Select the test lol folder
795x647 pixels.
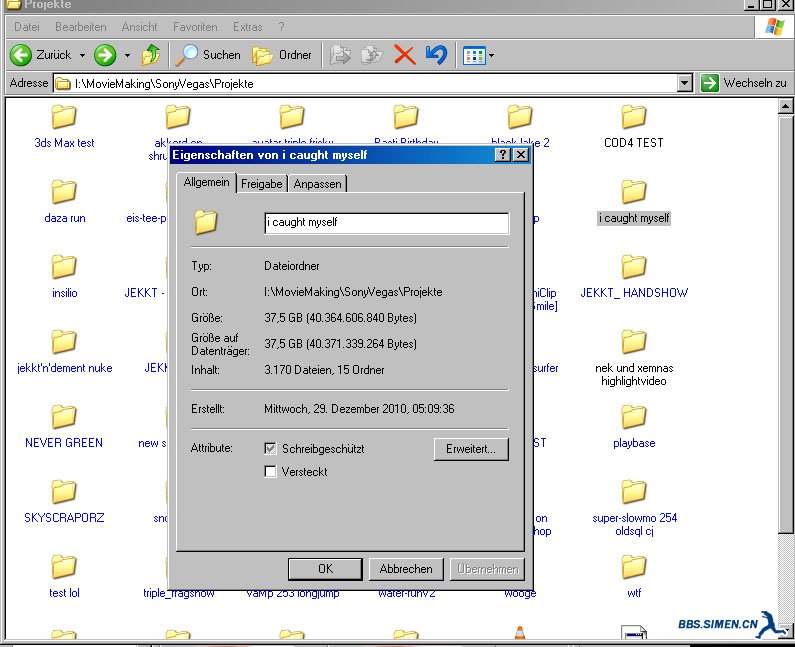point(64,577)
